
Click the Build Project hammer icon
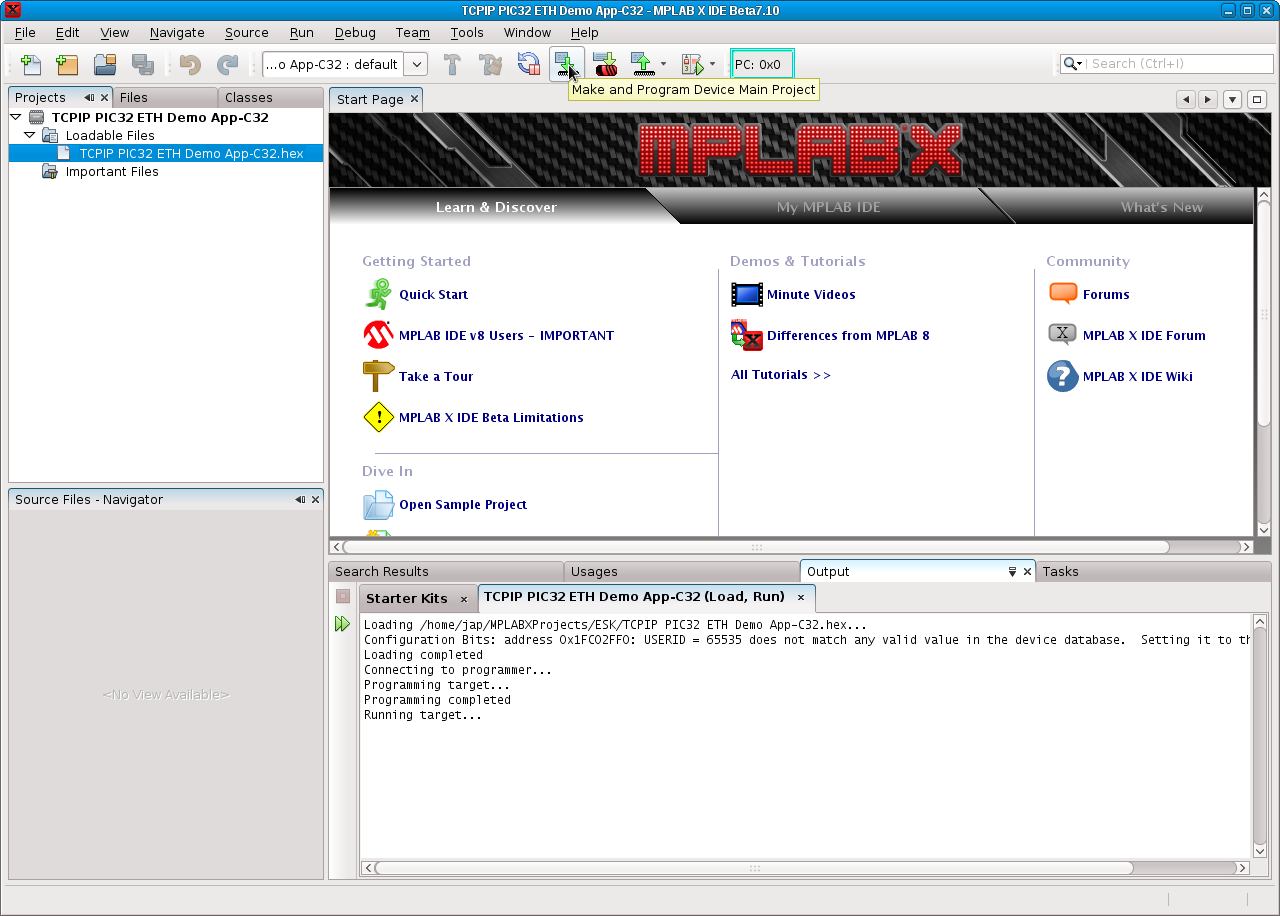click(452, 64)
